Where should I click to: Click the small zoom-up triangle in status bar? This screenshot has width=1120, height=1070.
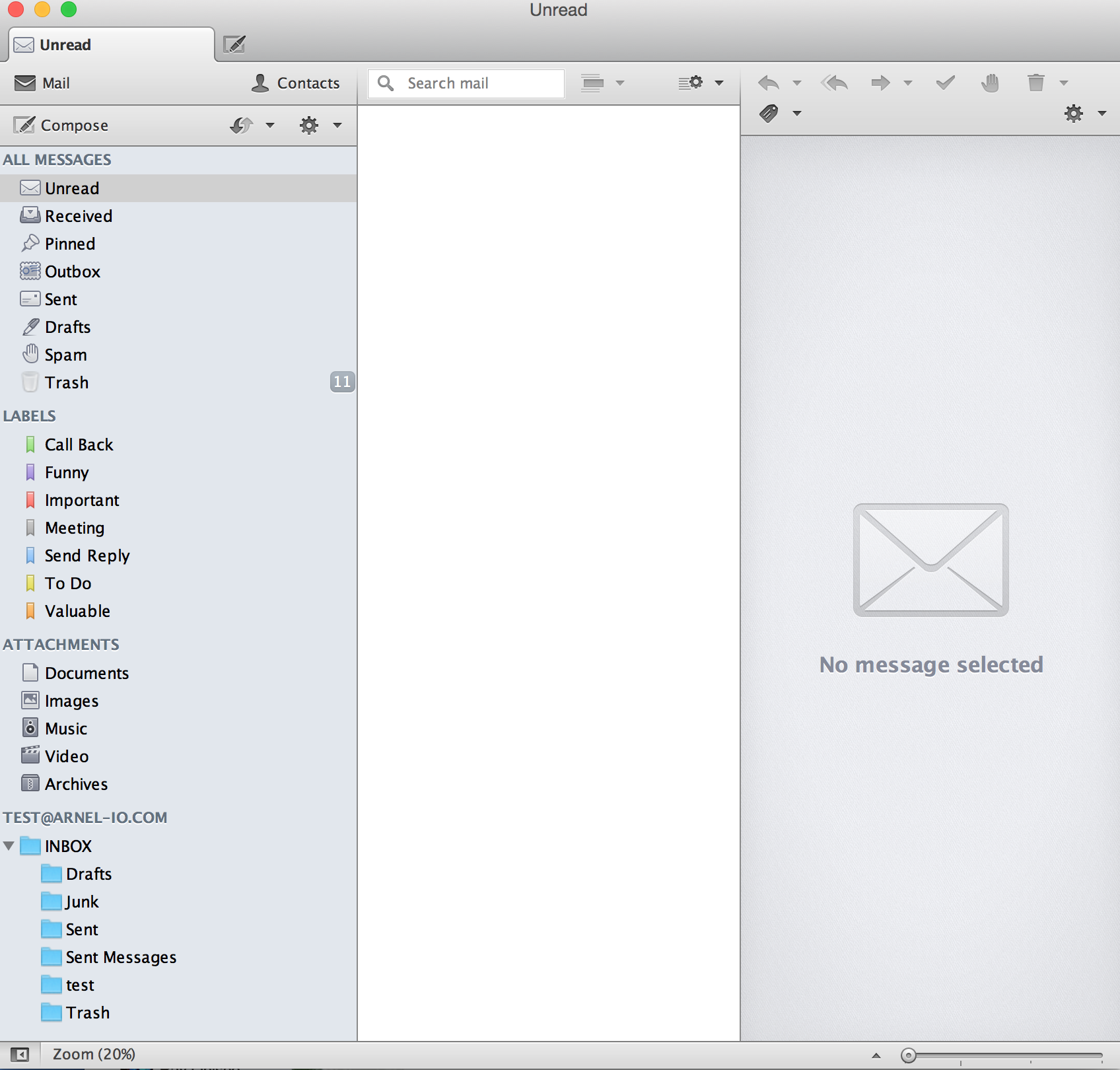(876, 1055)
